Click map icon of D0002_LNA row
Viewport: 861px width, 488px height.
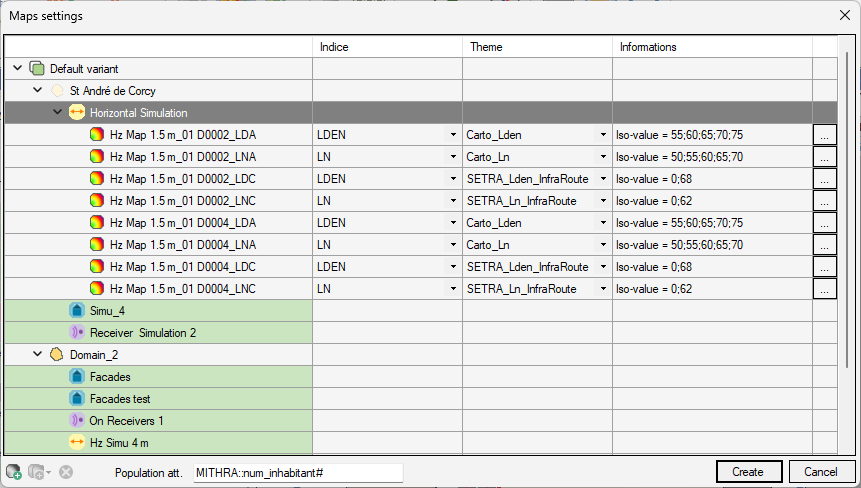point(97,156)
